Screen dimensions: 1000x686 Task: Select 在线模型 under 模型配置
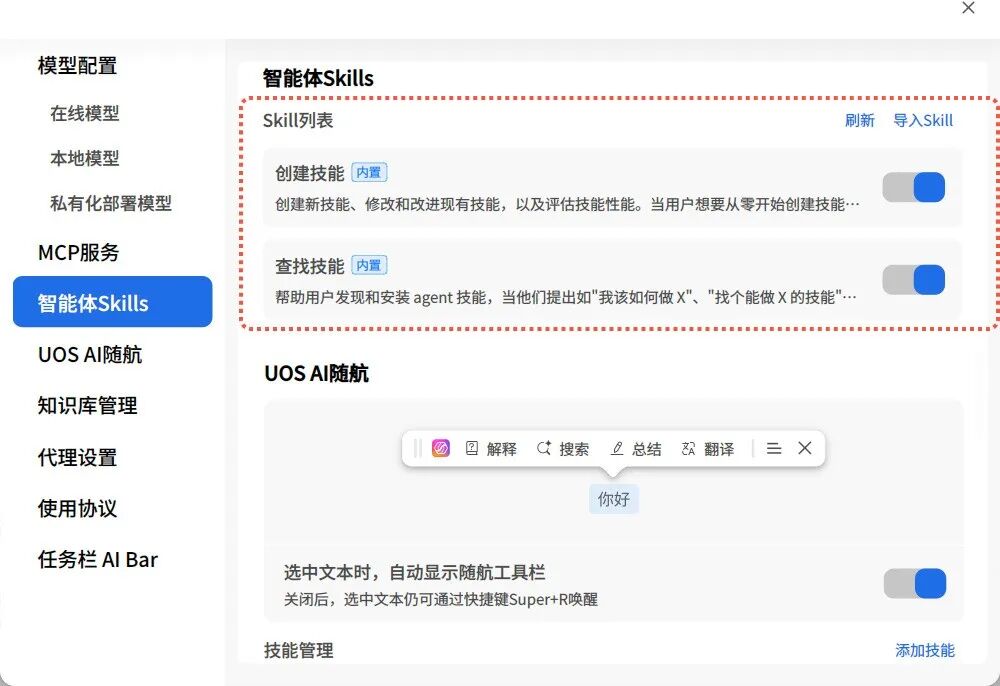(x=85, y=114)
